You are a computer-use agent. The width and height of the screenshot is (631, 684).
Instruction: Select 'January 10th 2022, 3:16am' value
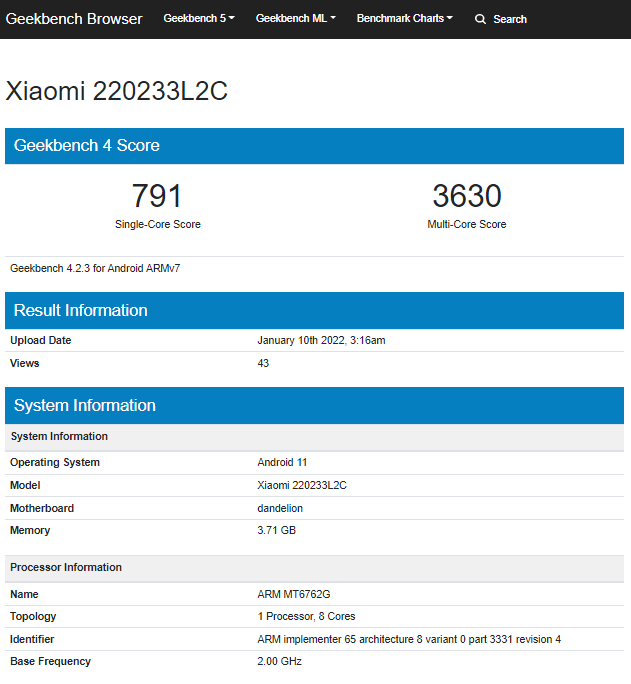(x=321, y=340)
